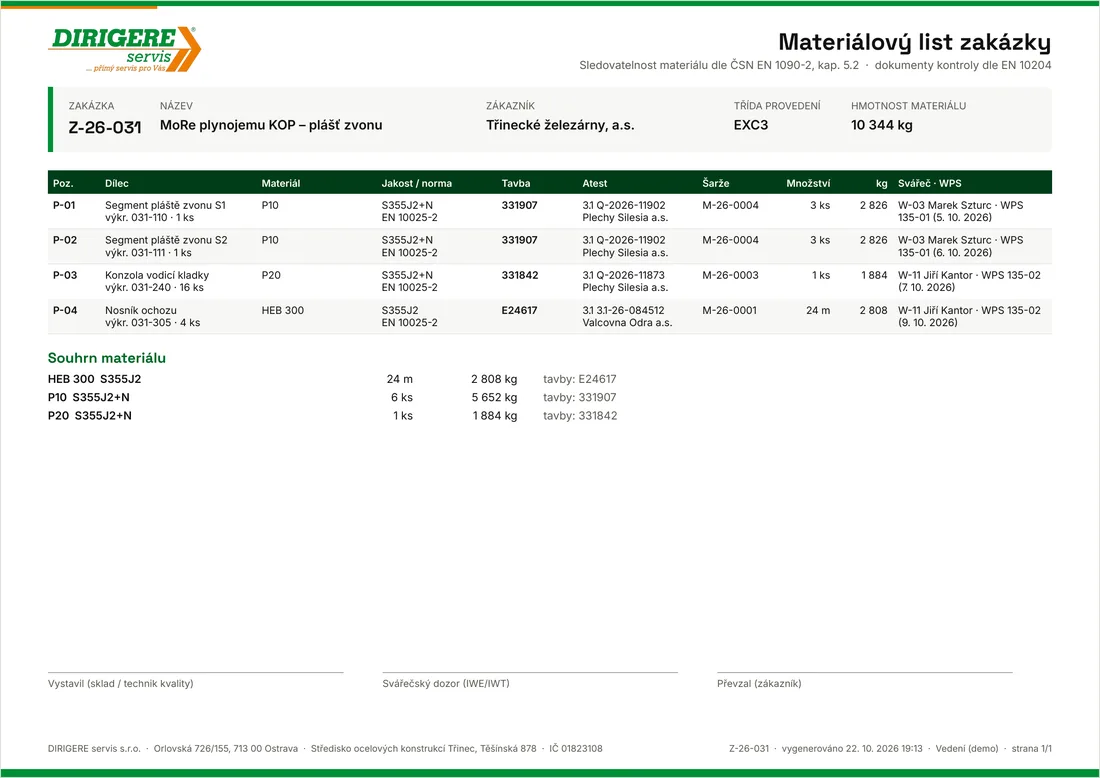
Task: Click summary text 'tavby: E24617'
Action: 579,379
